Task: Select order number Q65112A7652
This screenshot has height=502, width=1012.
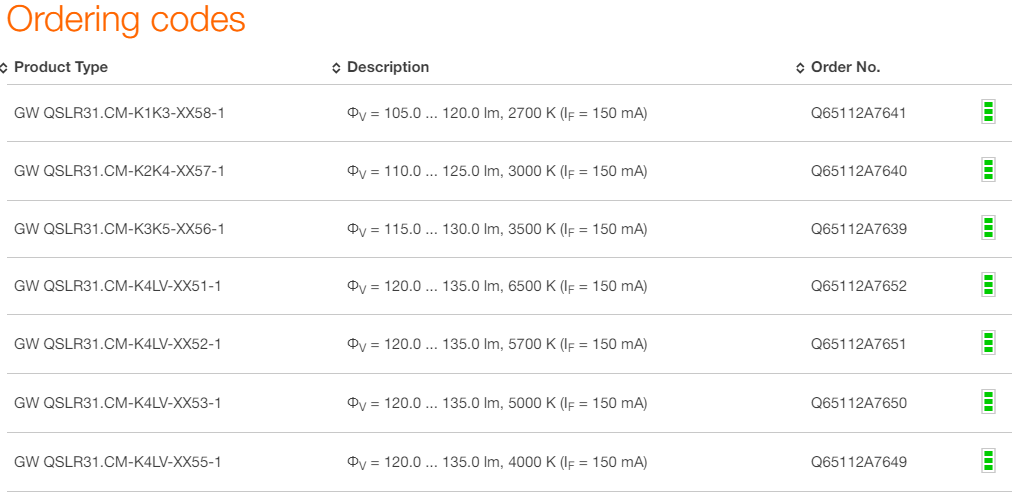Action: (858, 287)
